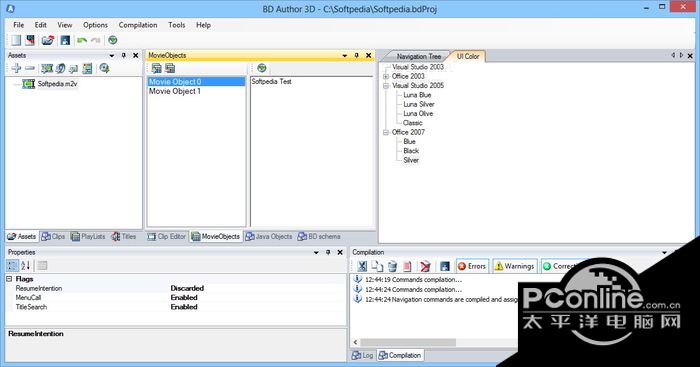Click the TitleSearch value Enabled
This screenshot has height=367, width=700.
tap(184, 307)
